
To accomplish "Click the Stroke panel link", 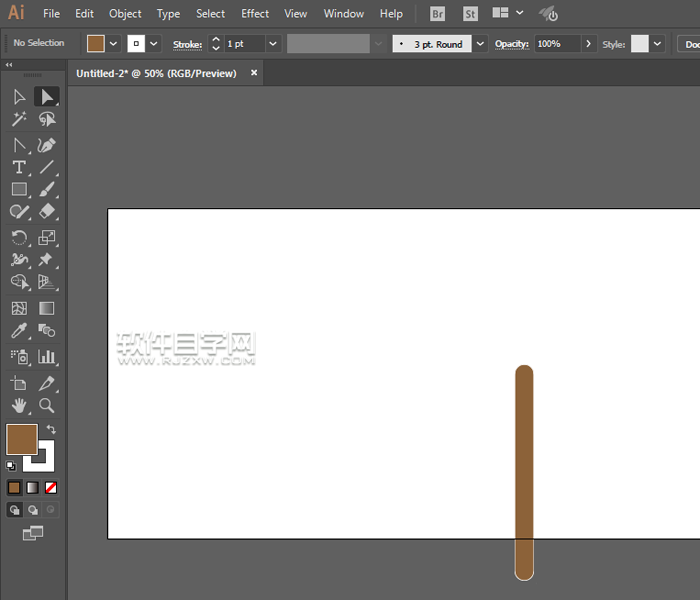I will coord(187,44).
